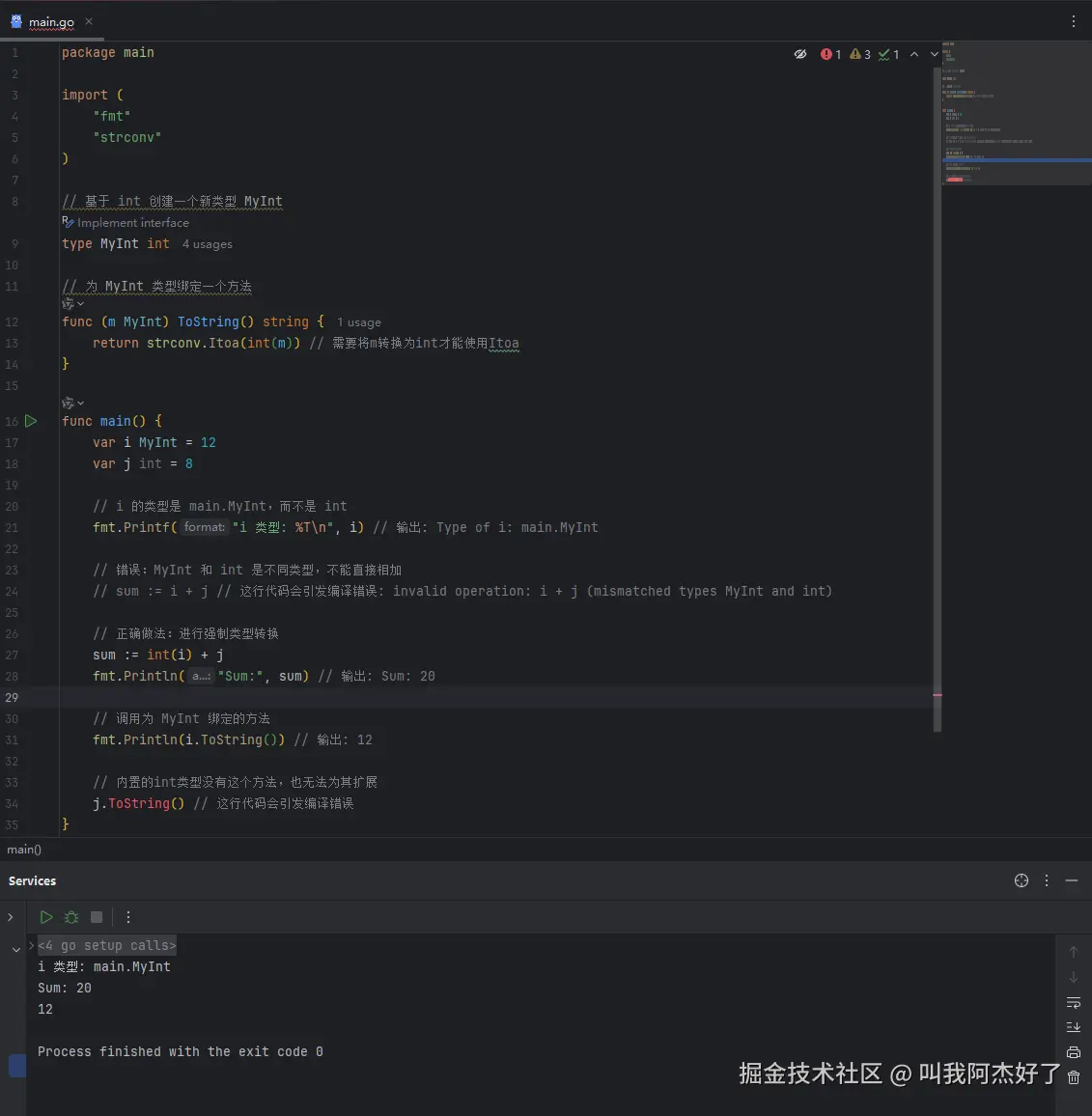1092x1116 pixels.
Task: Click the error count indicator
Action: [830, 54]
